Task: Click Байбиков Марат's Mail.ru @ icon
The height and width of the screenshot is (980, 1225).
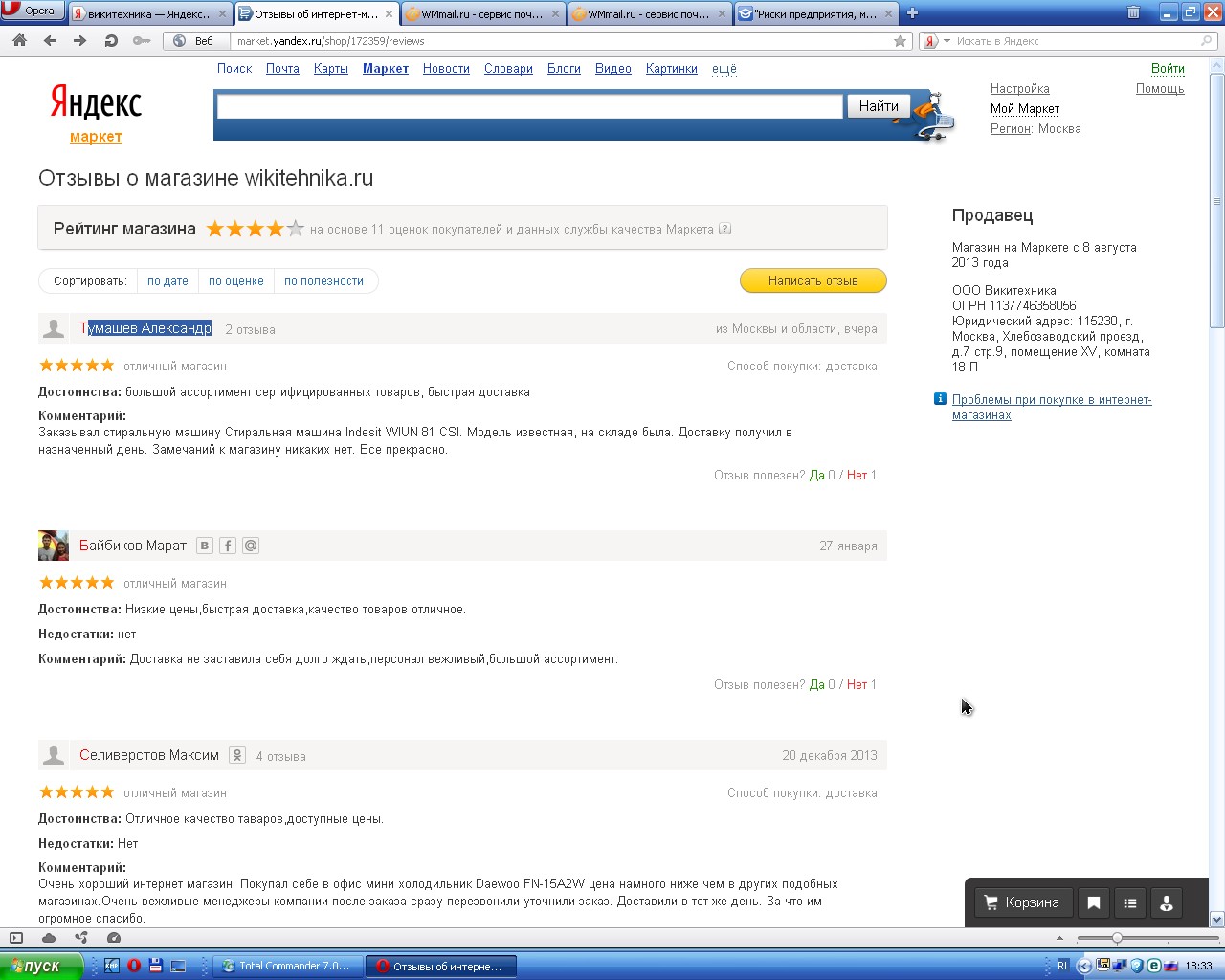Action: pyautogui.click(x=251, y=546)
